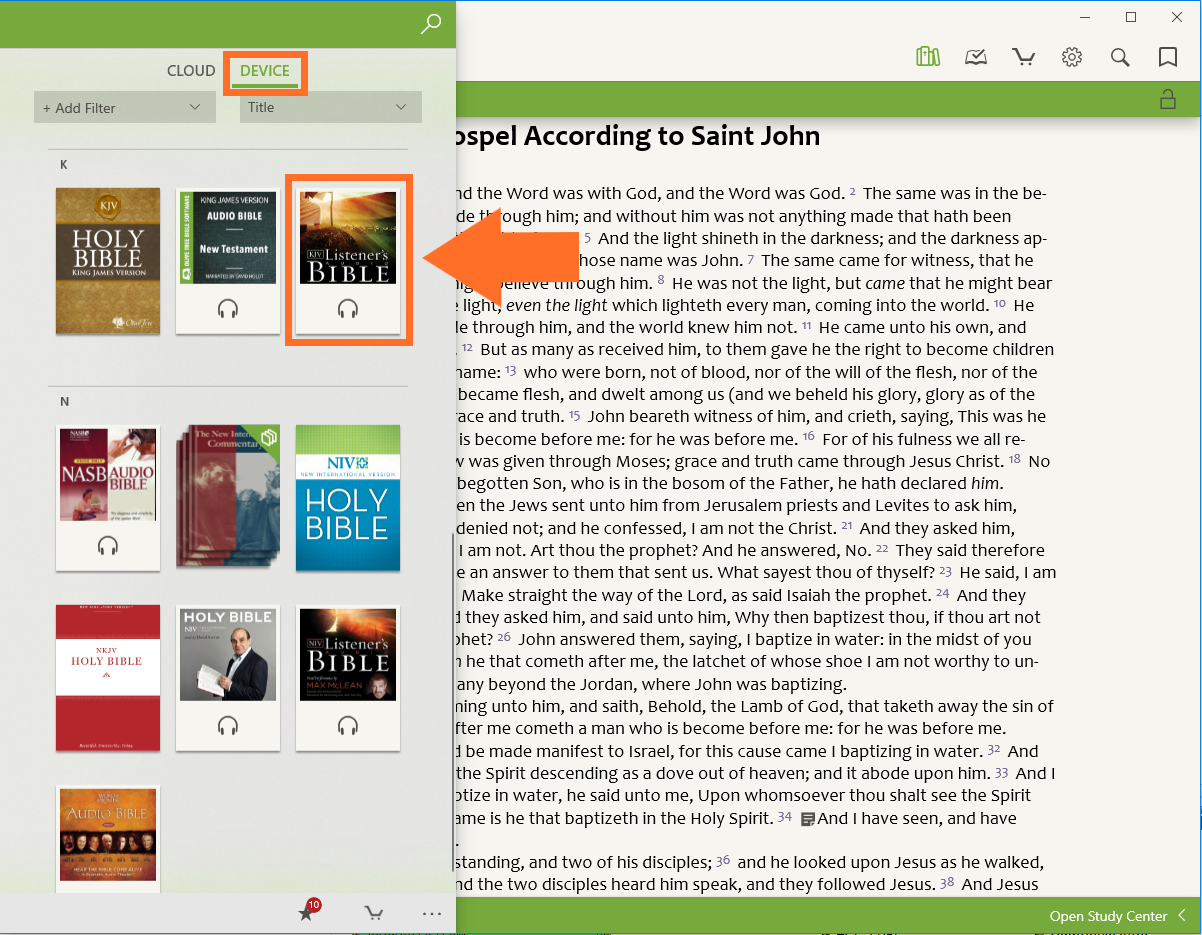
Task: Select the DEVICE tab
Action: 265,71
